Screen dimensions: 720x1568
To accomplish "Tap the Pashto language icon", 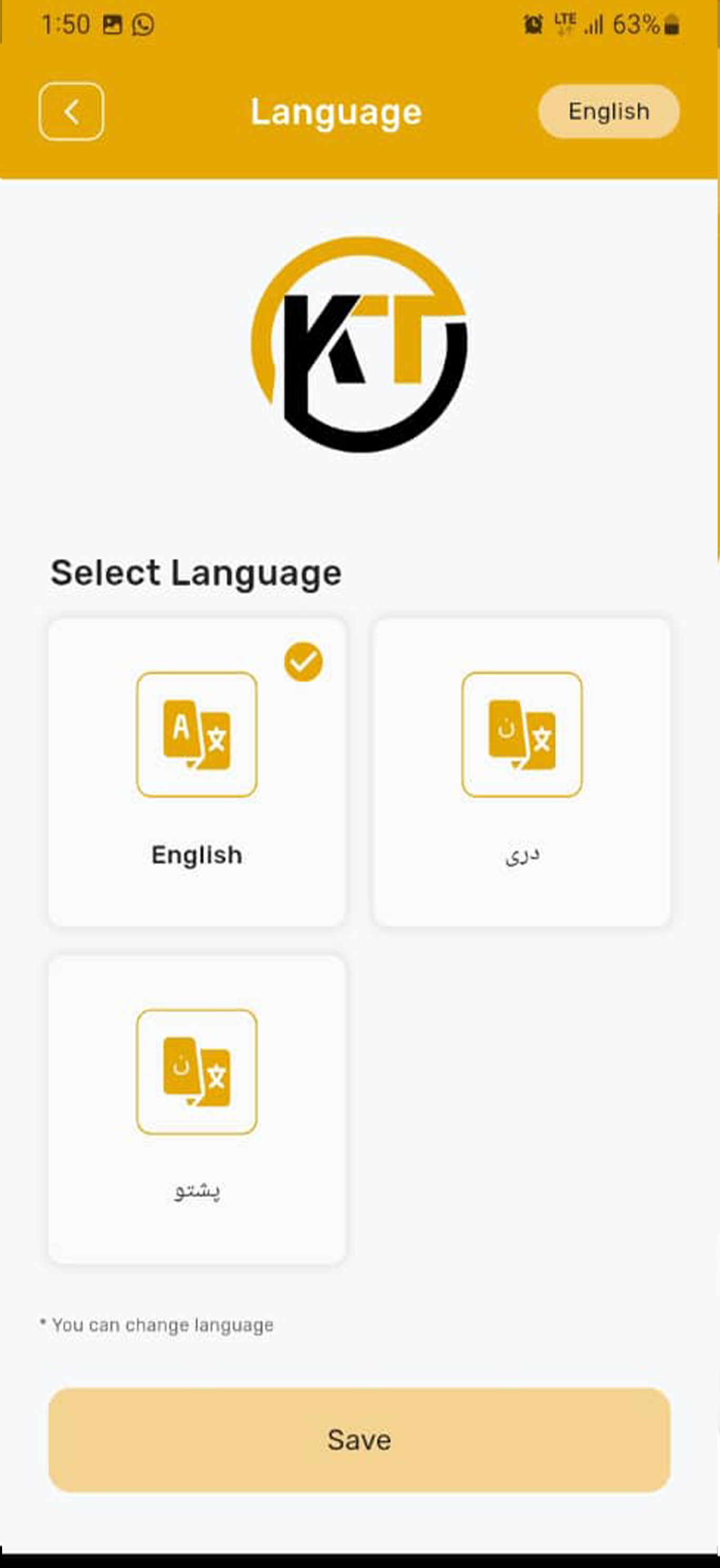I will [197, 1071].
